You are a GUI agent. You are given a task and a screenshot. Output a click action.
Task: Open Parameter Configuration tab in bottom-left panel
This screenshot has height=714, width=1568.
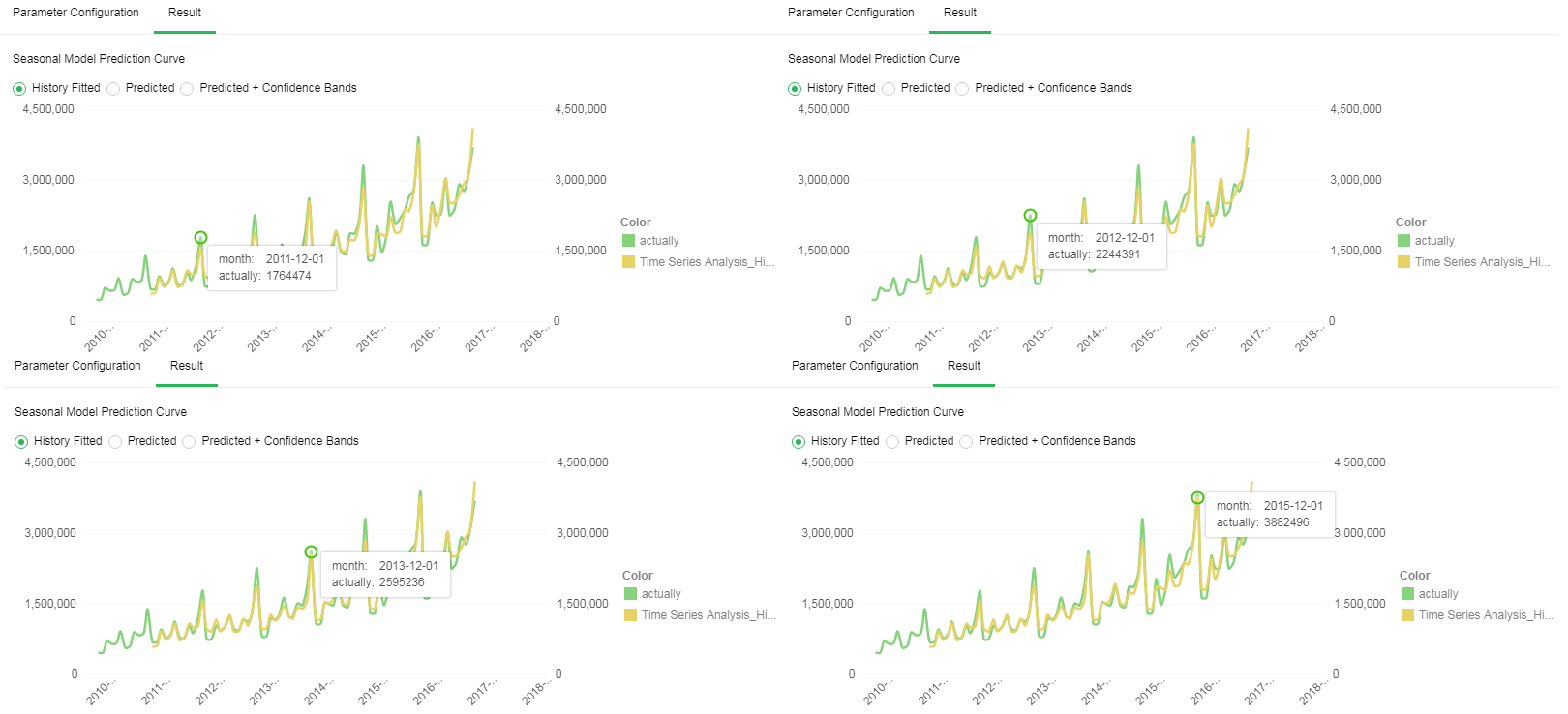(x=77, y=366)
